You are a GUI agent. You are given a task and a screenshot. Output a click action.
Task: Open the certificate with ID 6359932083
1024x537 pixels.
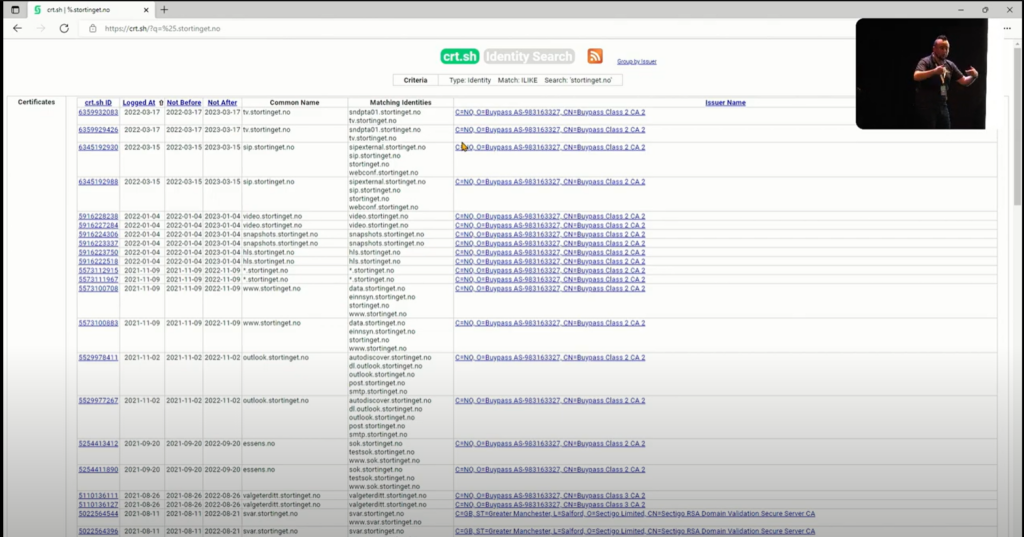[98, 112]
